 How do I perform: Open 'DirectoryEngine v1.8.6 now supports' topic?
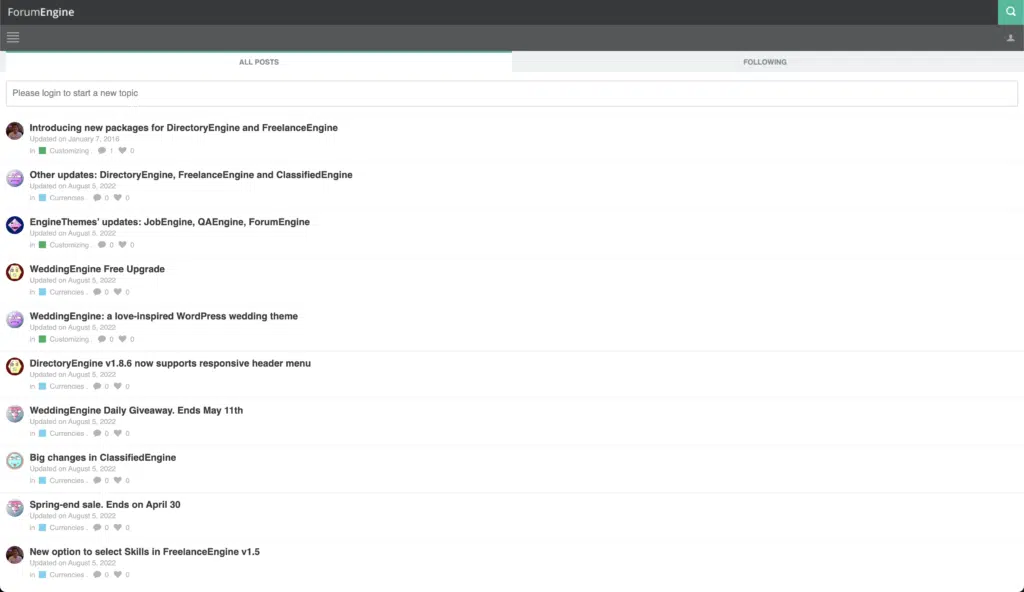point(170,363)
